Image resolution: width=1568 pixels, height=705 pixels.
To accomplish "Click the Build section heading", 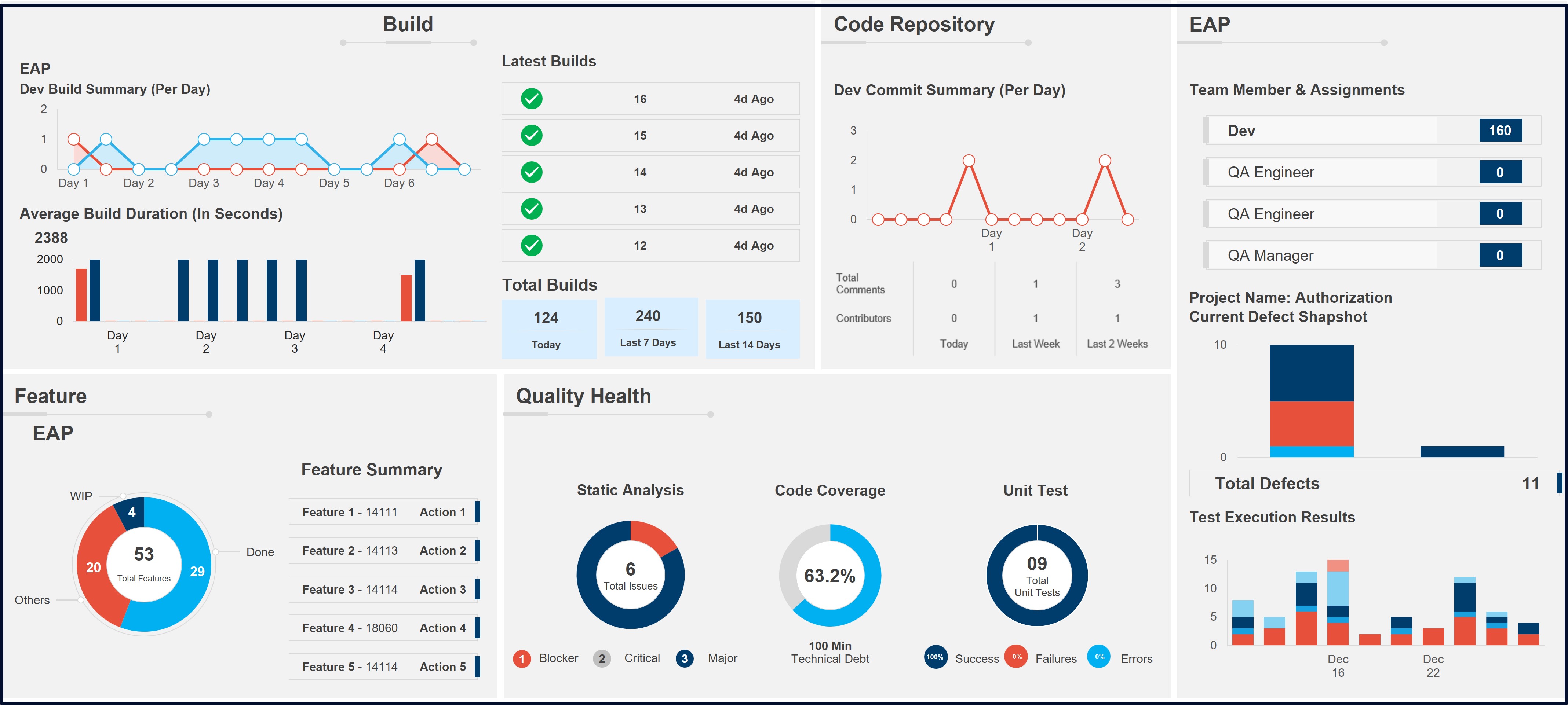I will click(408, 24).
